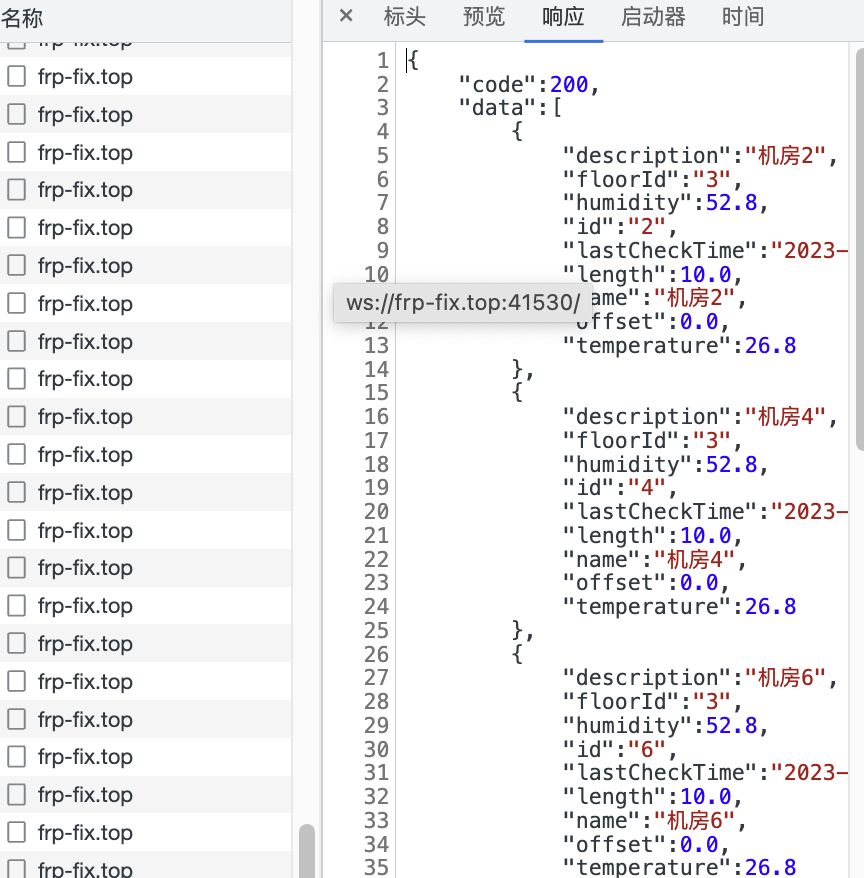The width and height of the screenshot is (864, 878).
Task: Open the 时间 tab
Action: coord(743,16)
